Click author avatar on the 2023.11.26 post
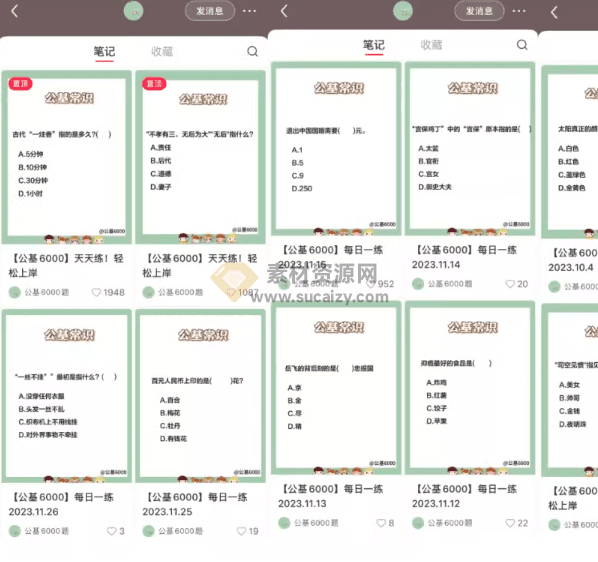This screenshot has width=598, height=562. (x=14, y=531)
